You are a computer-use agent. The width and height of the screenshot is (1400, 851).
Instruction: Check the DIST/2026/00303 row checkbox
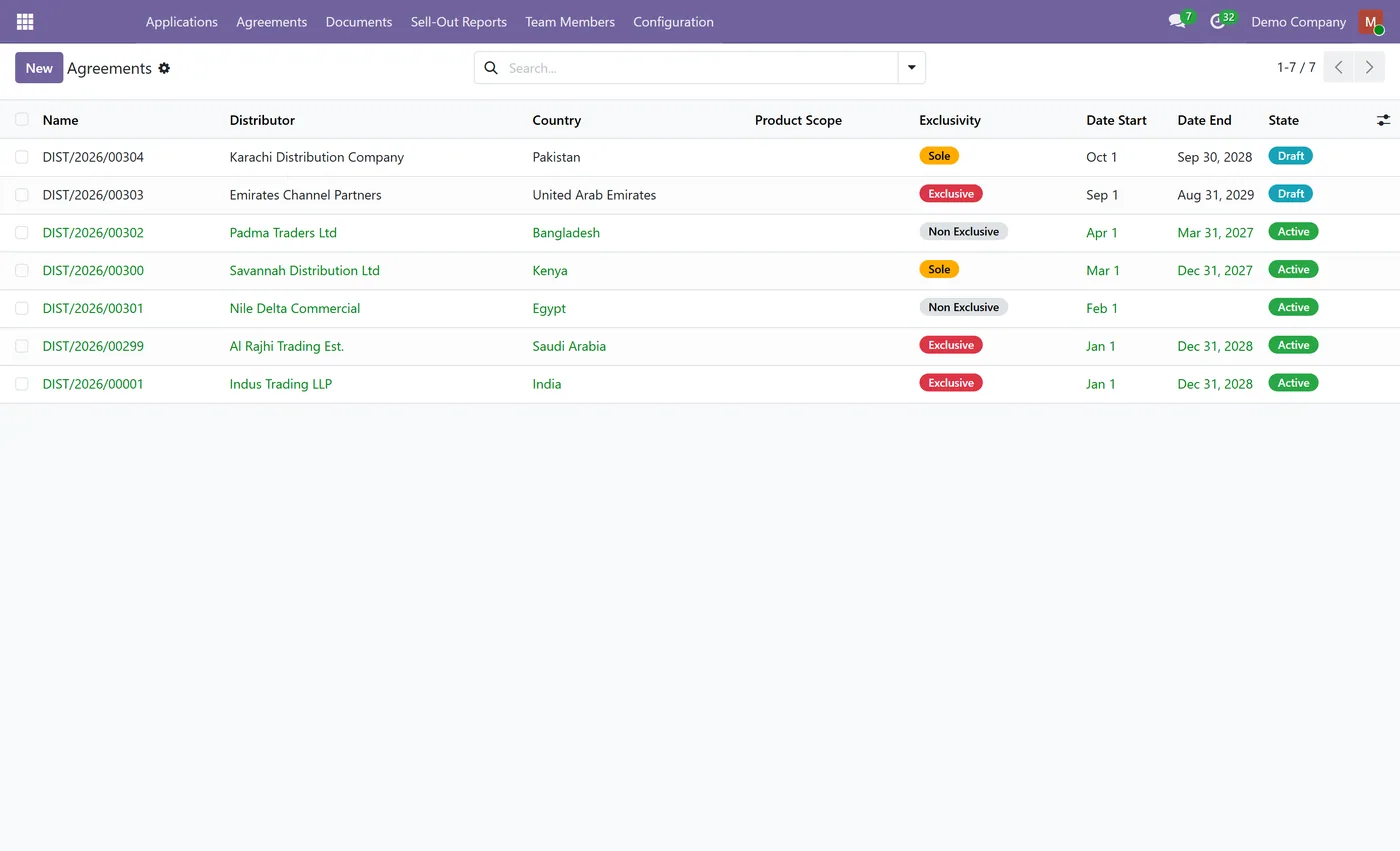[x=21, y=195]
